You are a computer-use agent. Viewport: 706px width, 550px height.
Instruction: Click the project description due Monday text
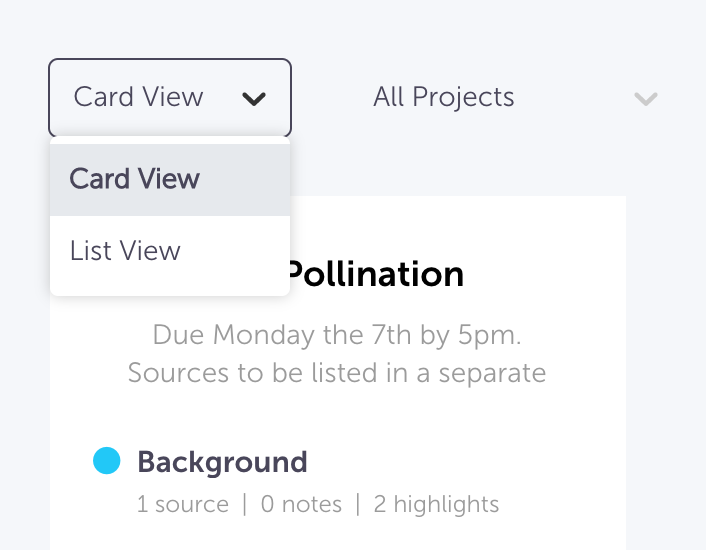pos(337,354)
